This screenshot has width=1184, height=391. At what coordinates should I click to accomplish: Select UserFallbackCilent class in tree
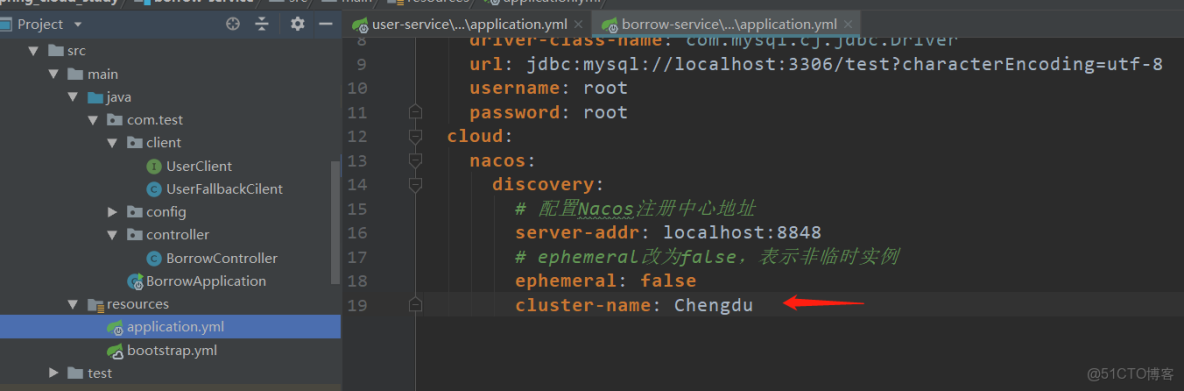pyautogui.click(x=224, y=189)
